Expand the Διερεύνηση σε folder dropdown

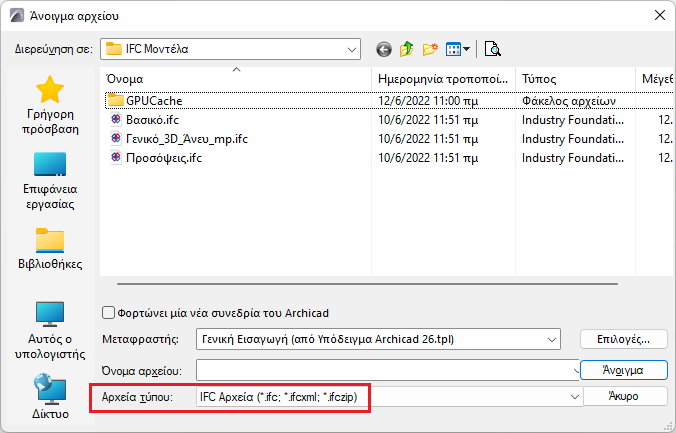(x=352, y=49)
